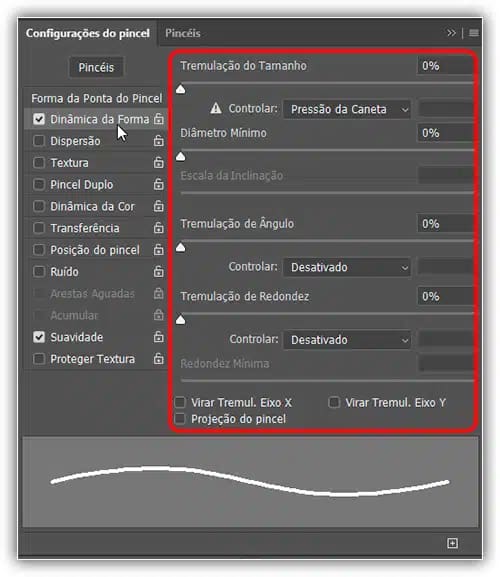
Task: Select the Suavidade label
Action: point(77,337)
